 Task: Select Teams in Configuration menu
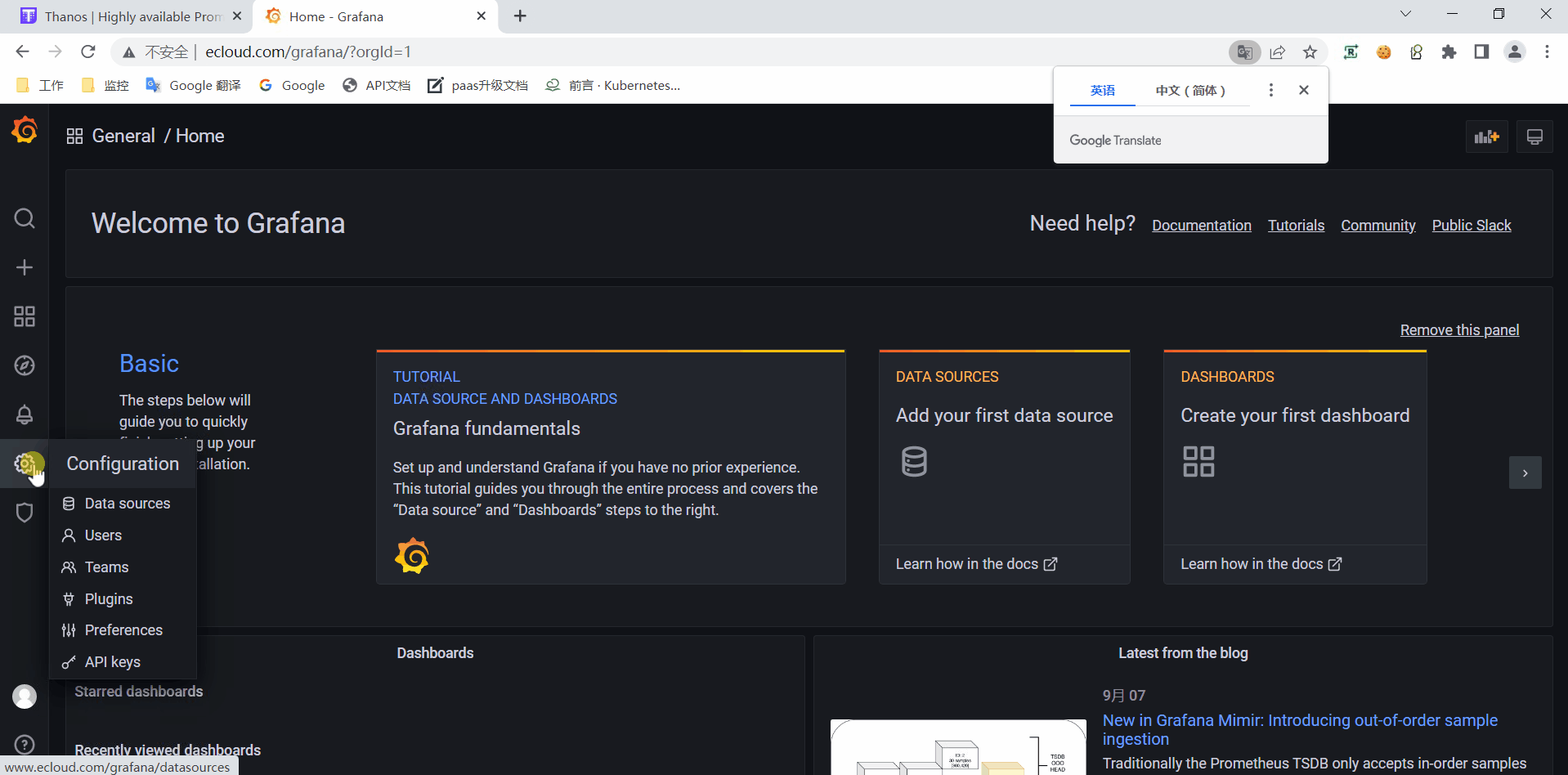point(123,567)
